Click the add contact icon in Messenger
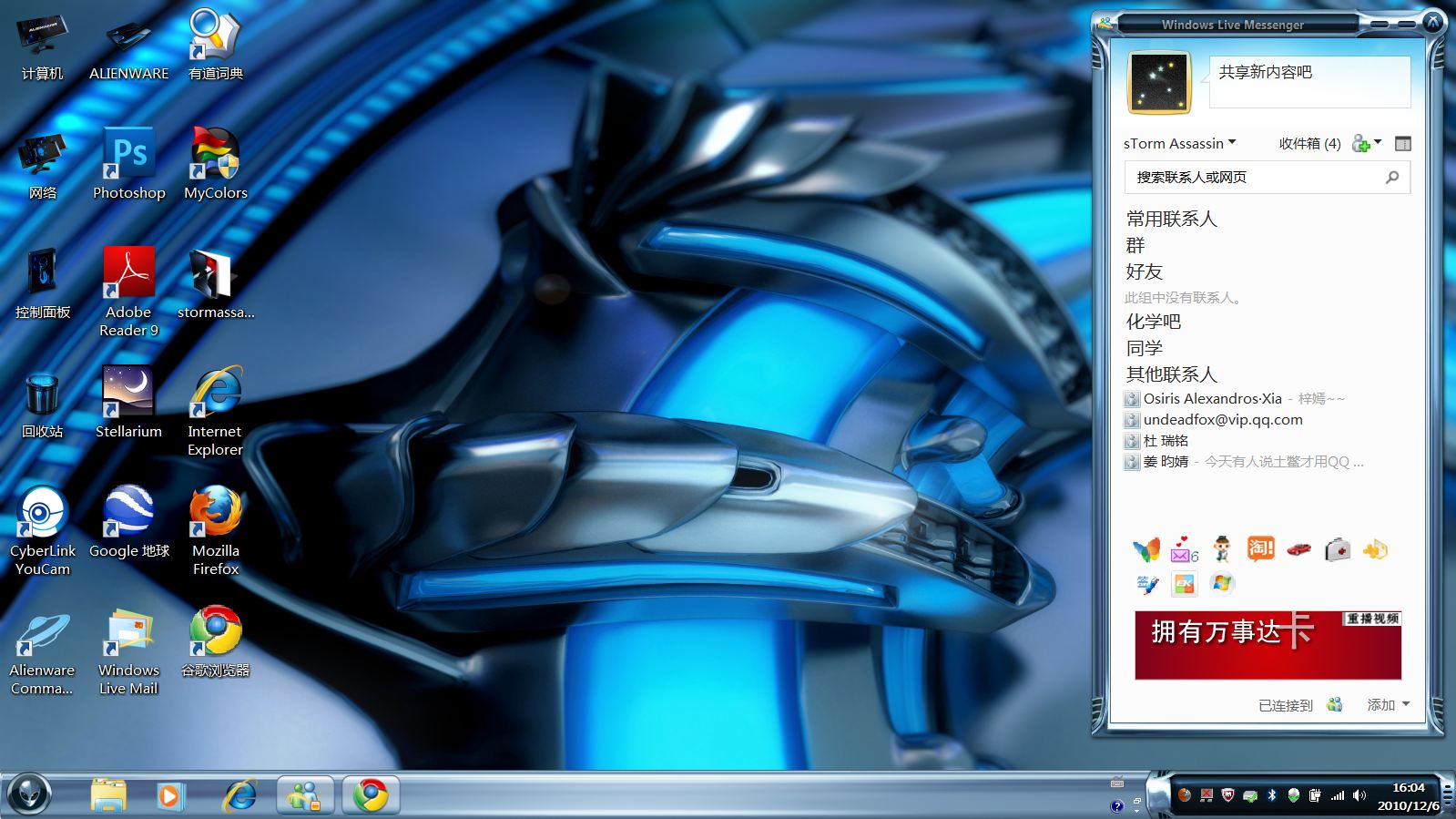The image size is (1456, 819). (1360, 144)
